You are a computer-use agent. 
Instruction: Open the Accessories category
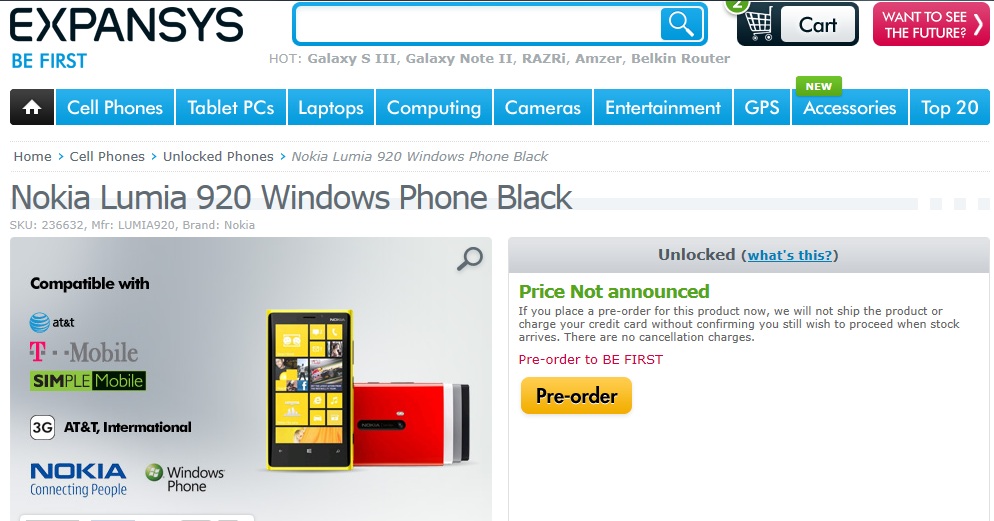tap(849, 107)
